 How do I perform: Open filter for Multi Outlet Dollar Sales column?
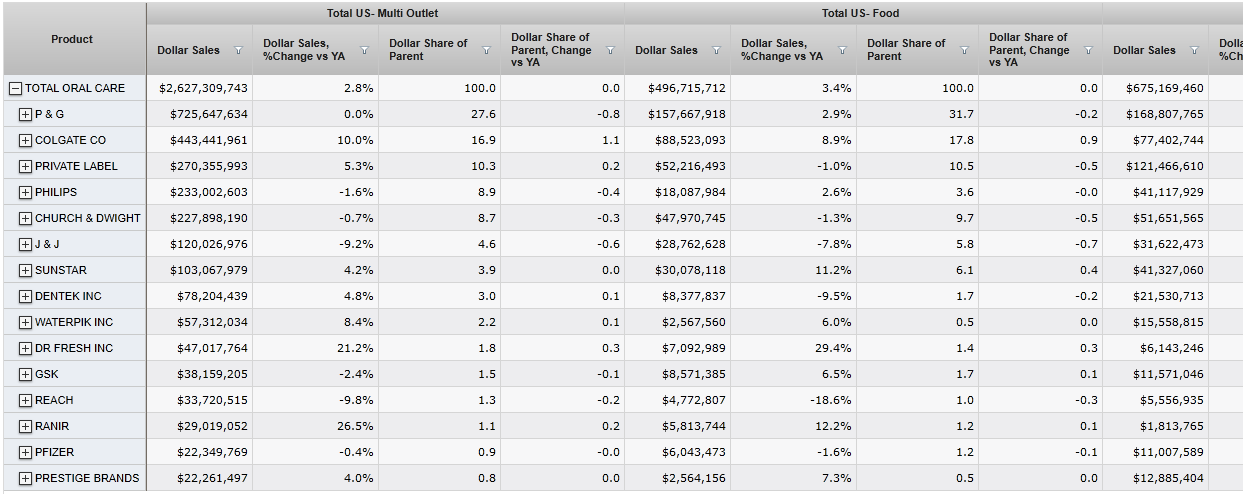point(238,50)
